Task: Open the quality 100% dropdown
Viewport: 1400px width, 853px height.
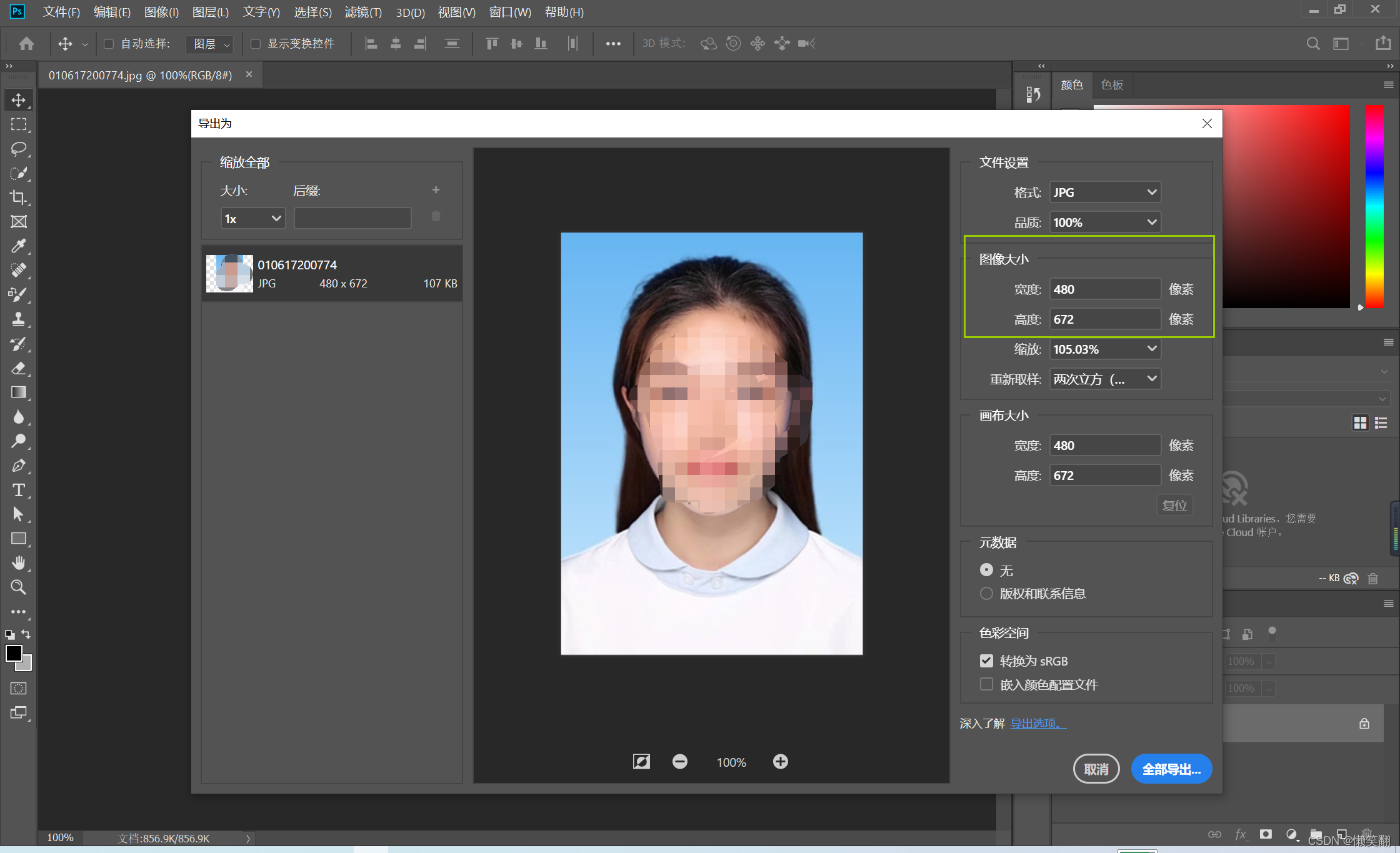Action: (x=1104, y=222)
